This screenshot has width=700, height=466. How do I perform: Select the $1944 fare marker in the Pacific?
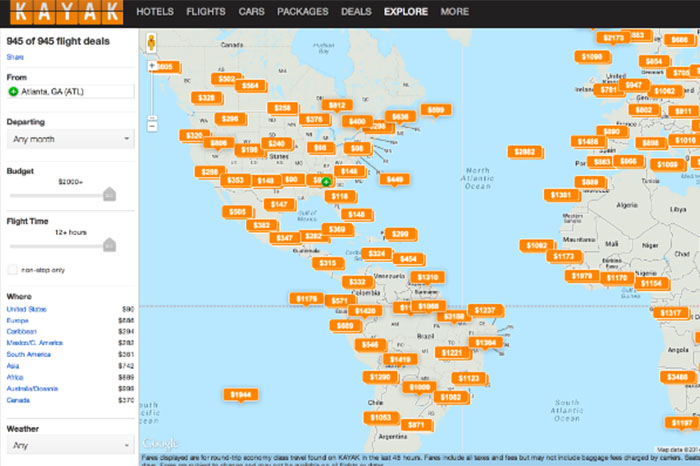coord(241,395)
